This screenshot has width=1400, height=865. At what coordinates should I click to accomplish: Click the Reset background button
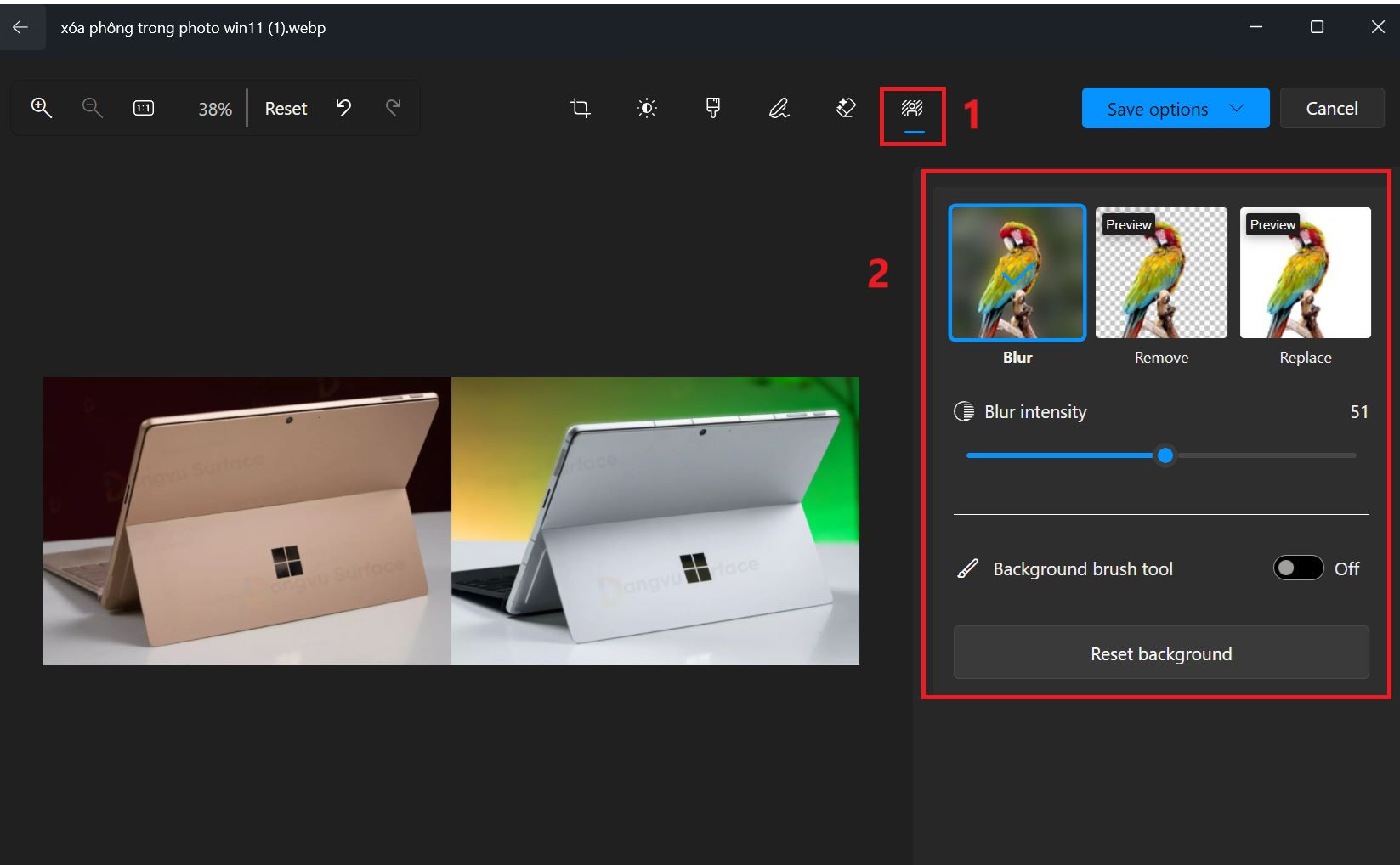tap(1160, 653)
